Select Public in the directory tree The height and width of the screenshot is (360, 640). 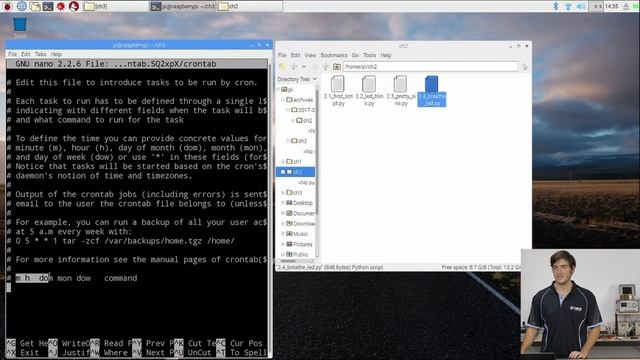[x=297, y=254]
